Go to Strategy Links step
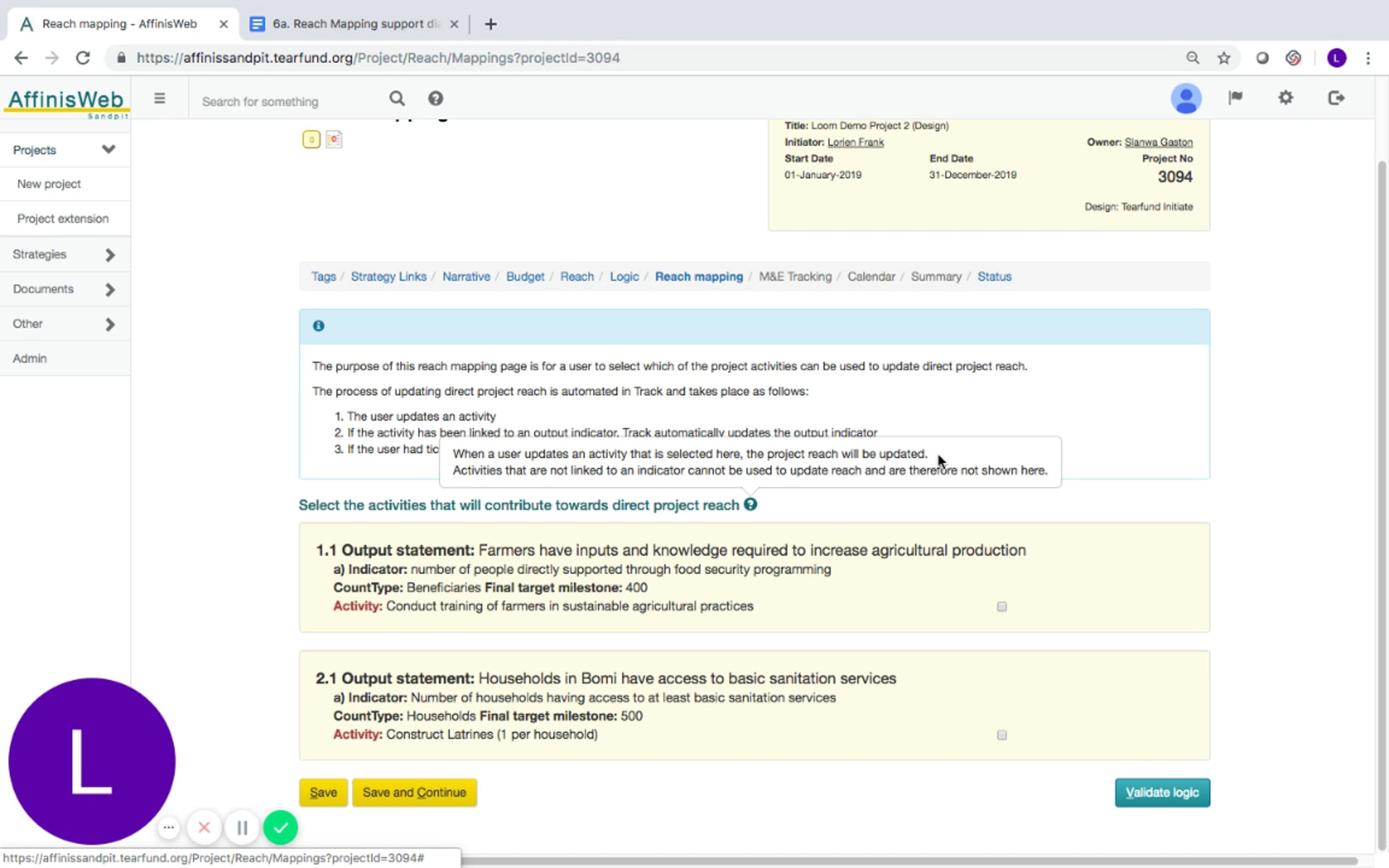The image size is (1389, 868). (388, 277)
